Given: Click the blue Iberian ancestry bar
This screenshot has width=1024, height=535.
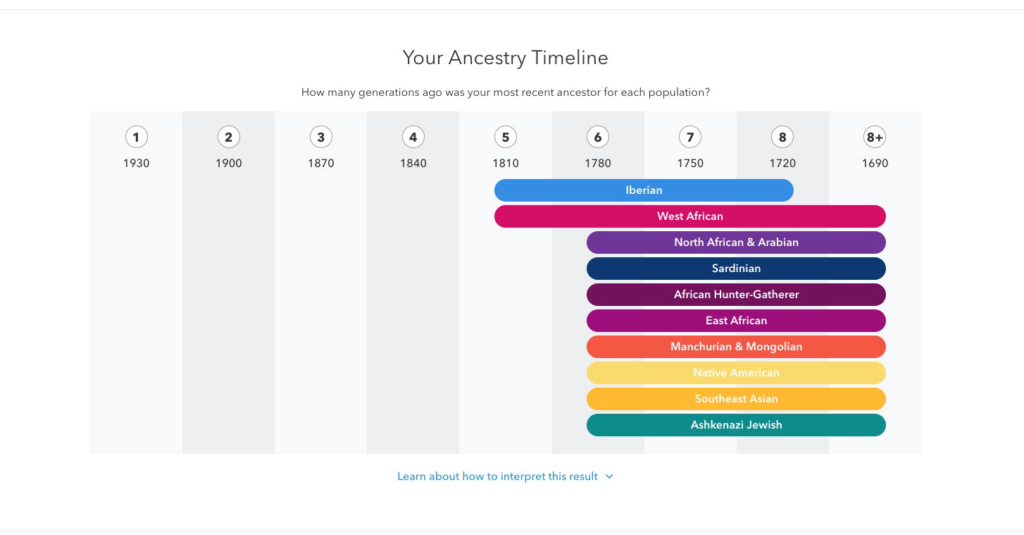Looking at the screenshot, I should coord(643,190).
